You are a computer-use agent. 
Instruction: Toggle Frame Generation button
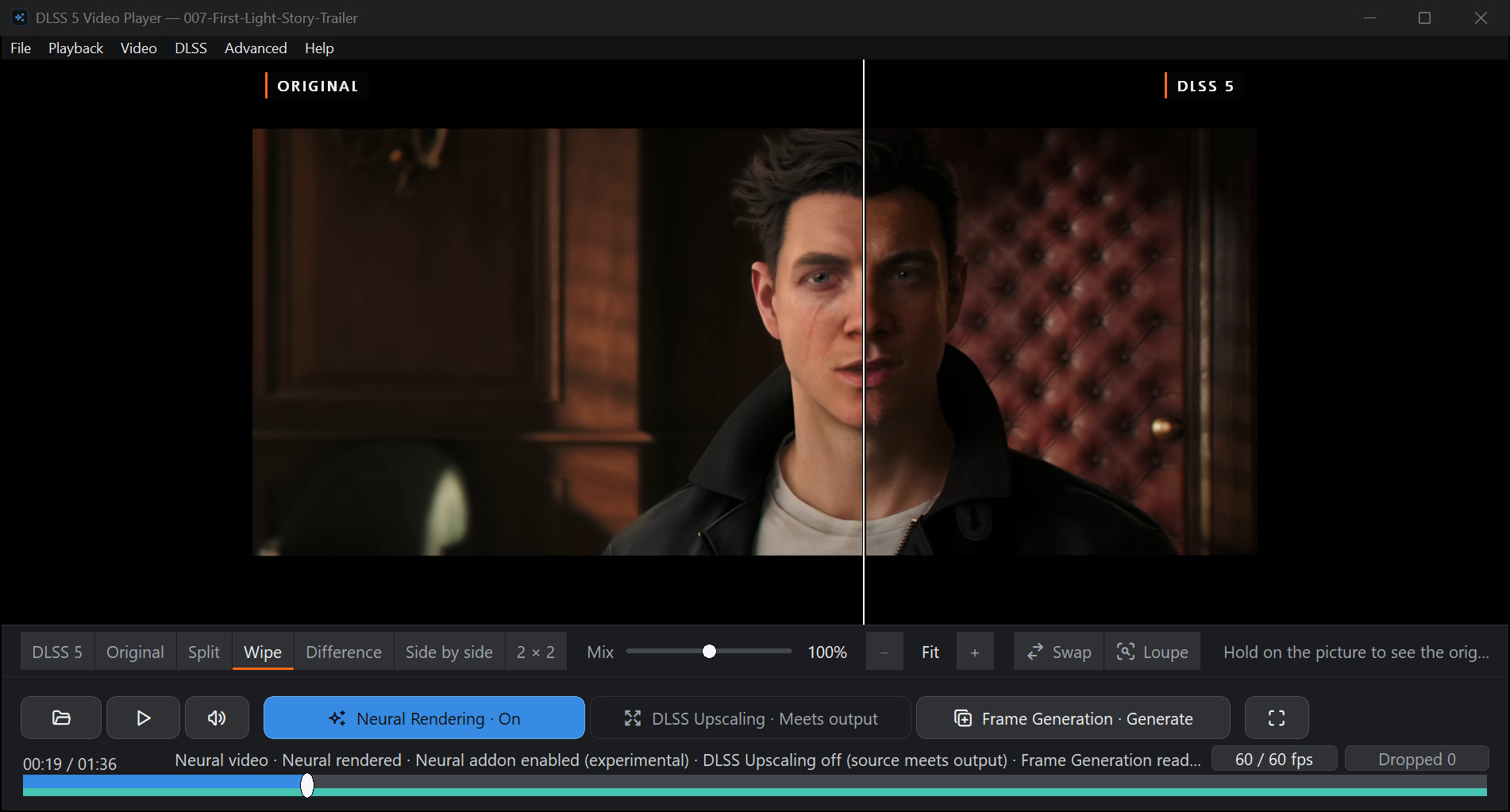click(1073, 718)
